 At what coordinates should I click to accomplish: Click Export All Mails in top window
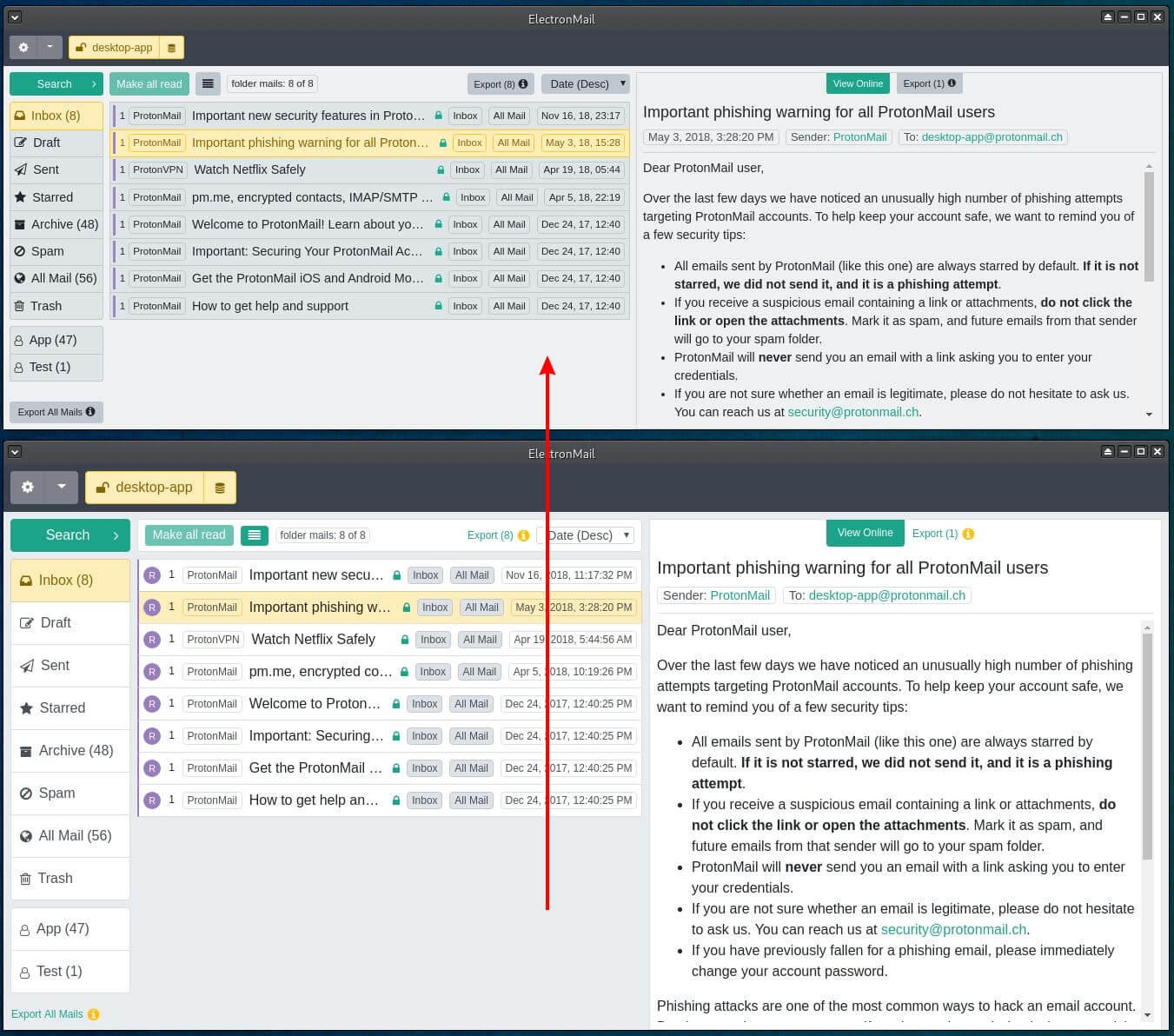[56, 412]
